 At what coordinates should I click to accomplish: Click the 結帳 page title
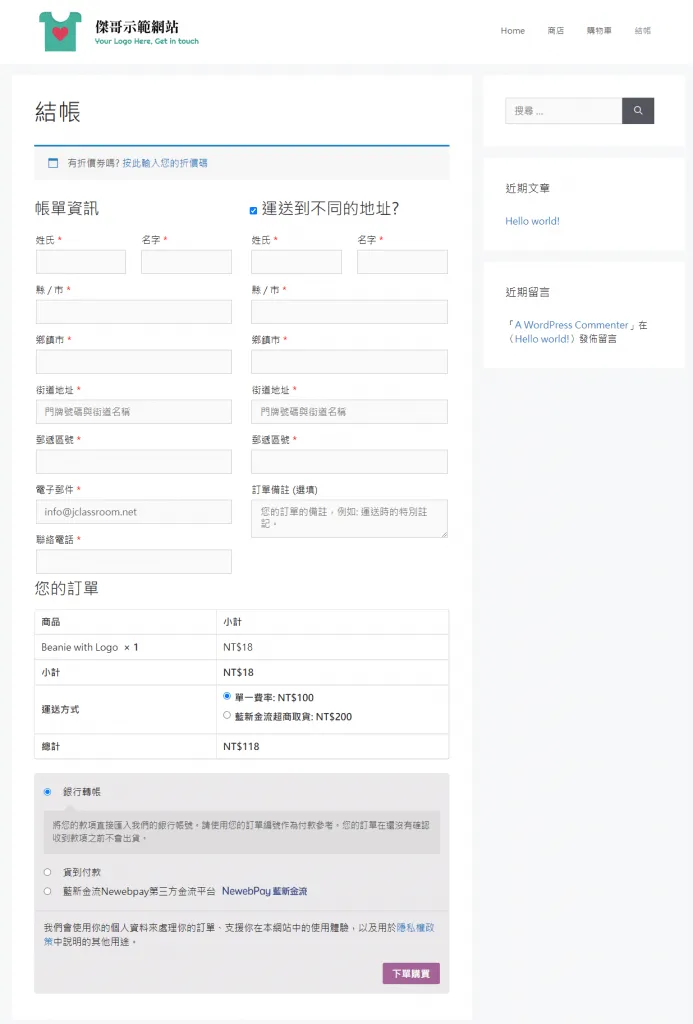(57, 112)
